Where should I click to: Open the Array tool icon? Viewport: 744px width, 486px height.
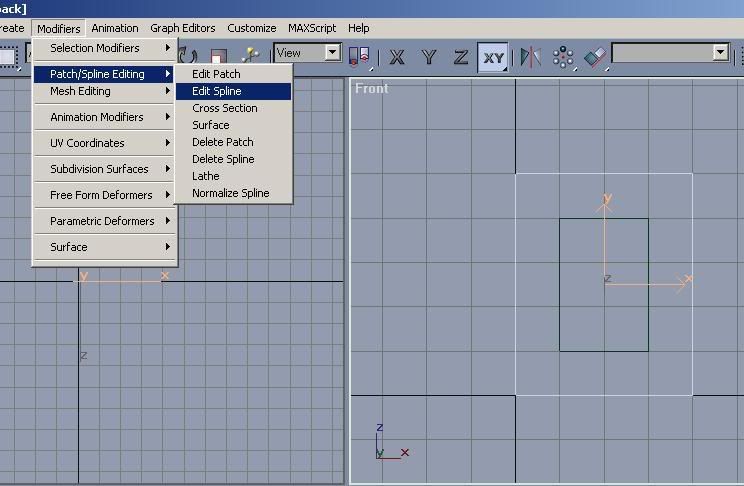pos(563,56)
